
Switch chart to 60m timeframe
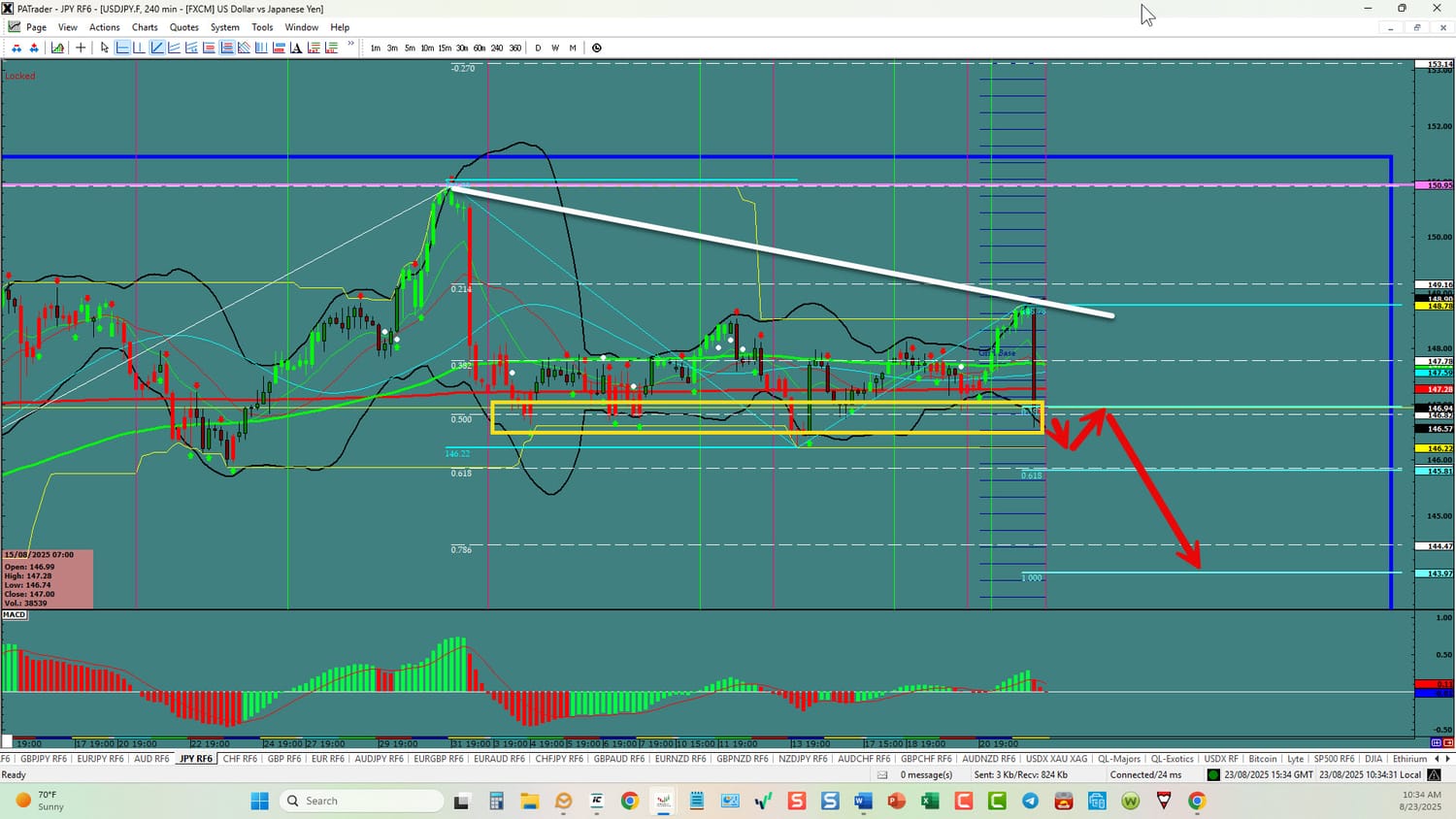click(480, 48)
